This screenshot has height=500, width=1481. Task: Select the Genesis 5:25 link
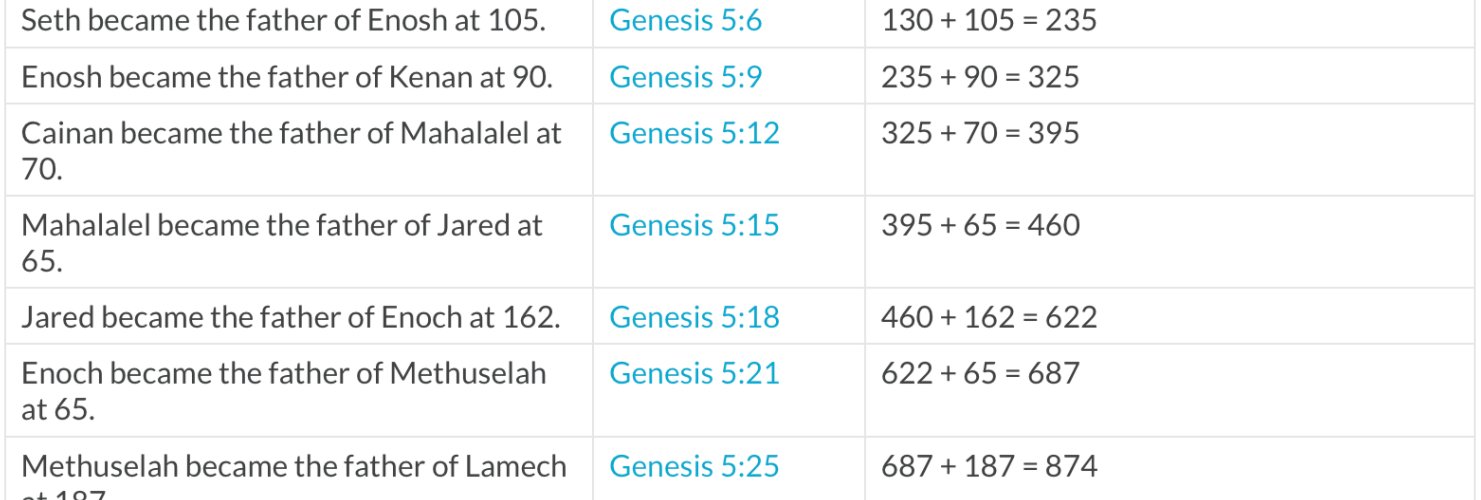(694, 465)
